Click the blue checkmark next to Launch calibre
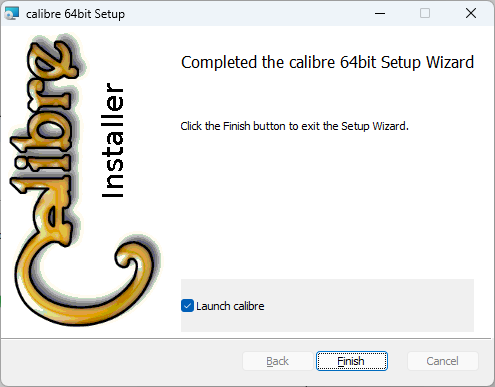495x387 pixels. (187, 306)
